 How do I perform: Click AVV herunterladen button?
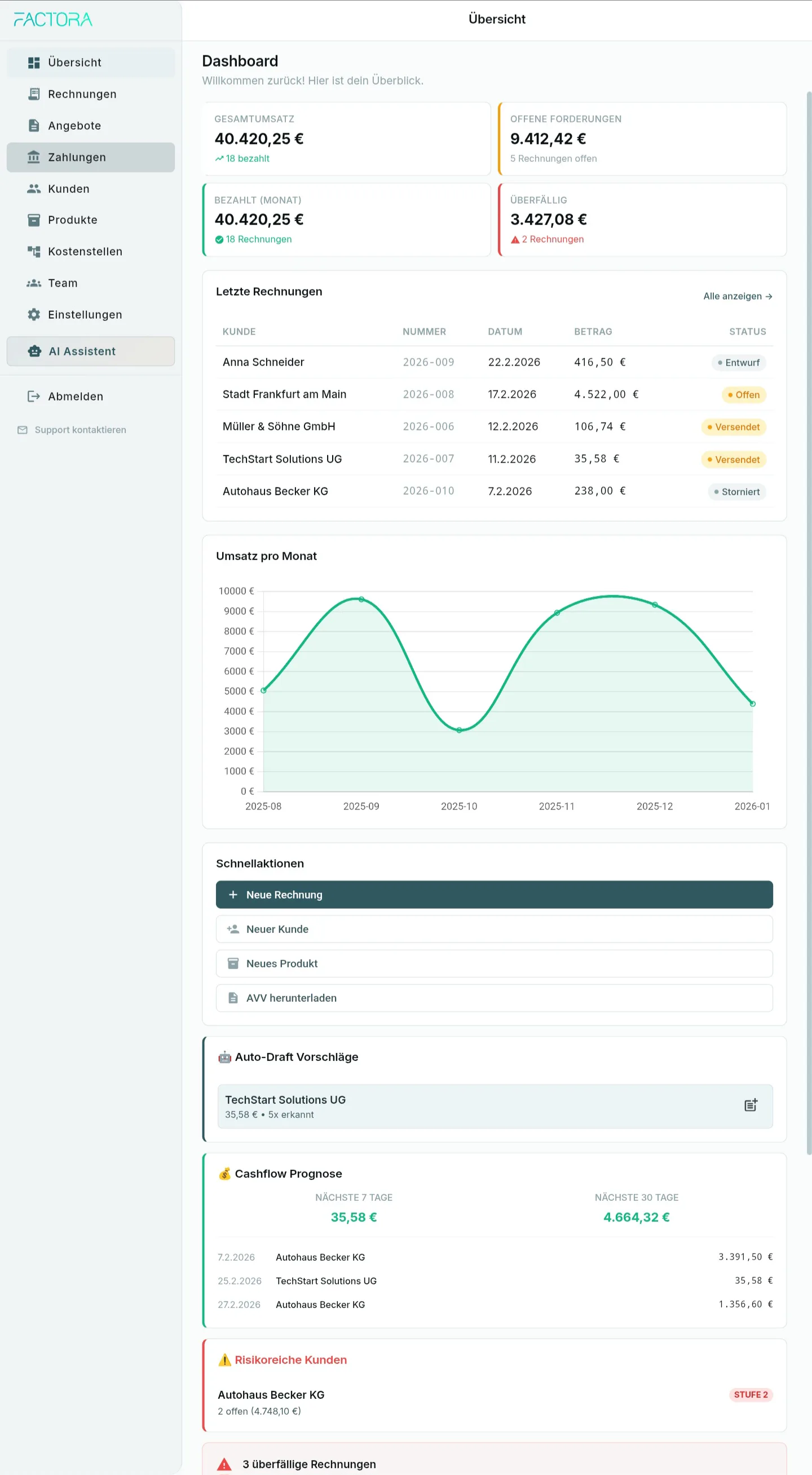pos(494,997)
